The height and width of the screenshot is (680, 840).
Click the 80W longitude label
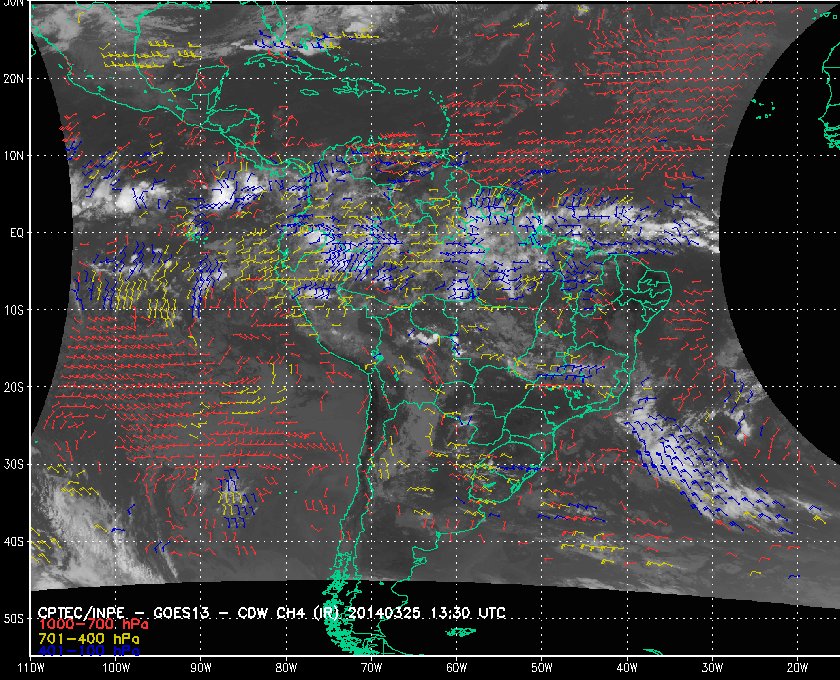(x=286, y=668)
